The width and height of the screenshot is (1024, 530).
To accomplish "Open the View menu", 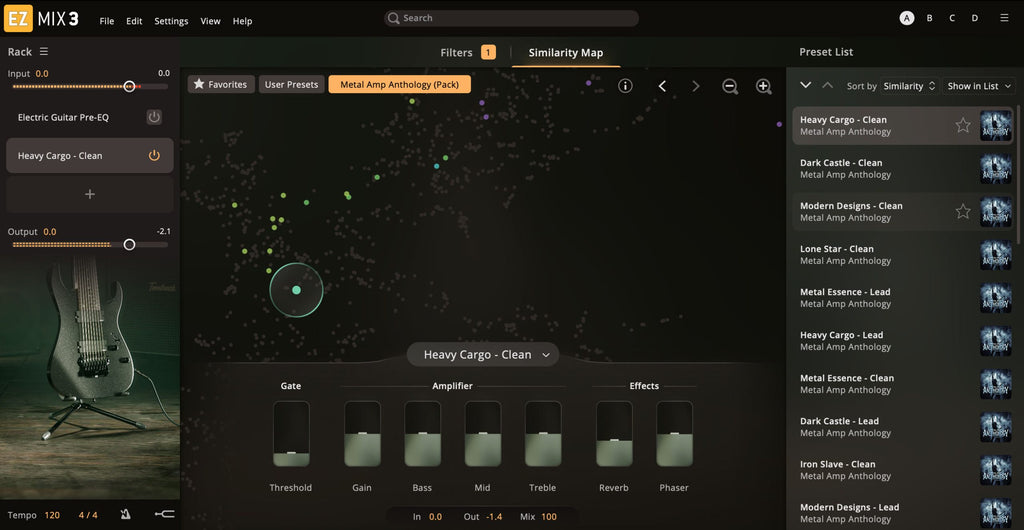I will click(x=210, y=21).
